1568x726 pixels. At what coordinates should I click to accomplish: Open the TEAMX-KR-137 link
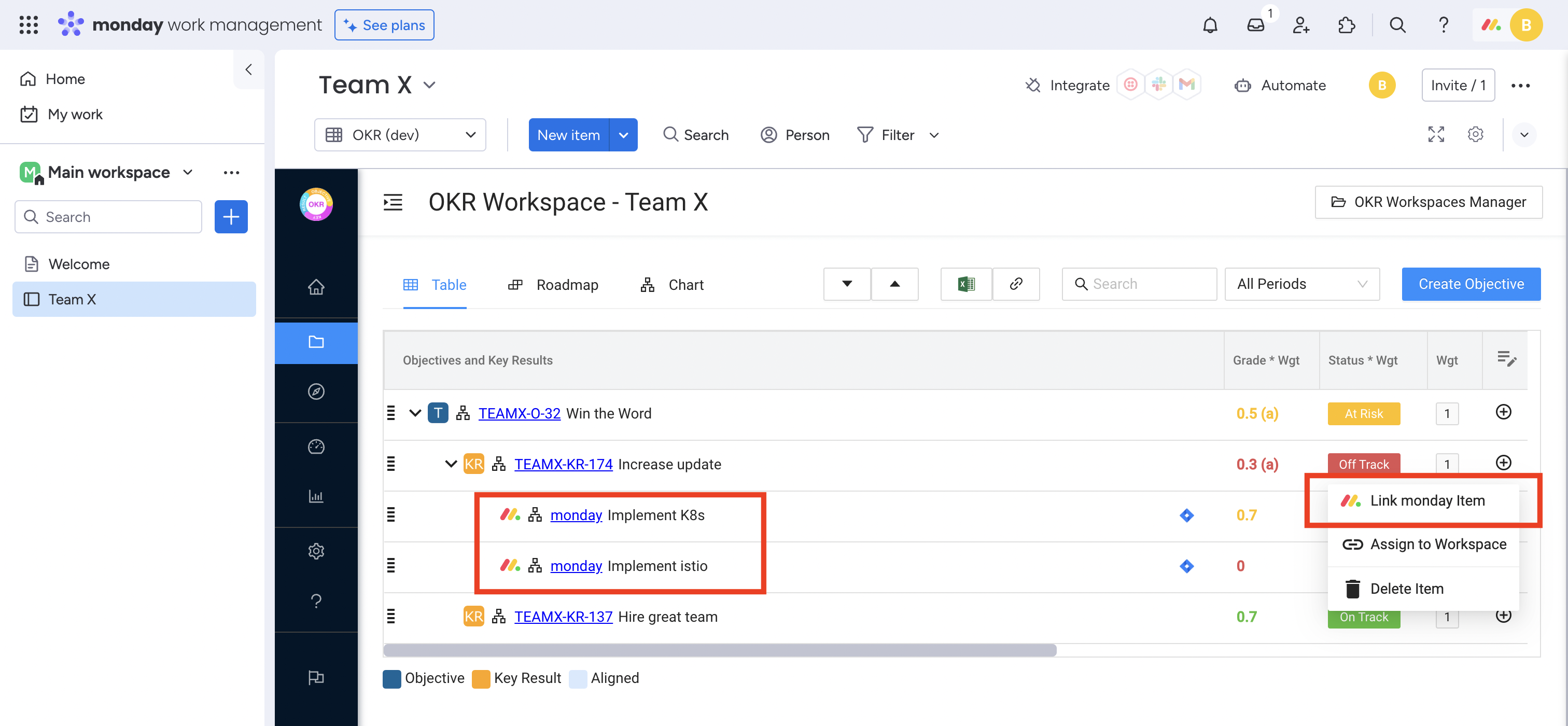(x=563, y=617)
